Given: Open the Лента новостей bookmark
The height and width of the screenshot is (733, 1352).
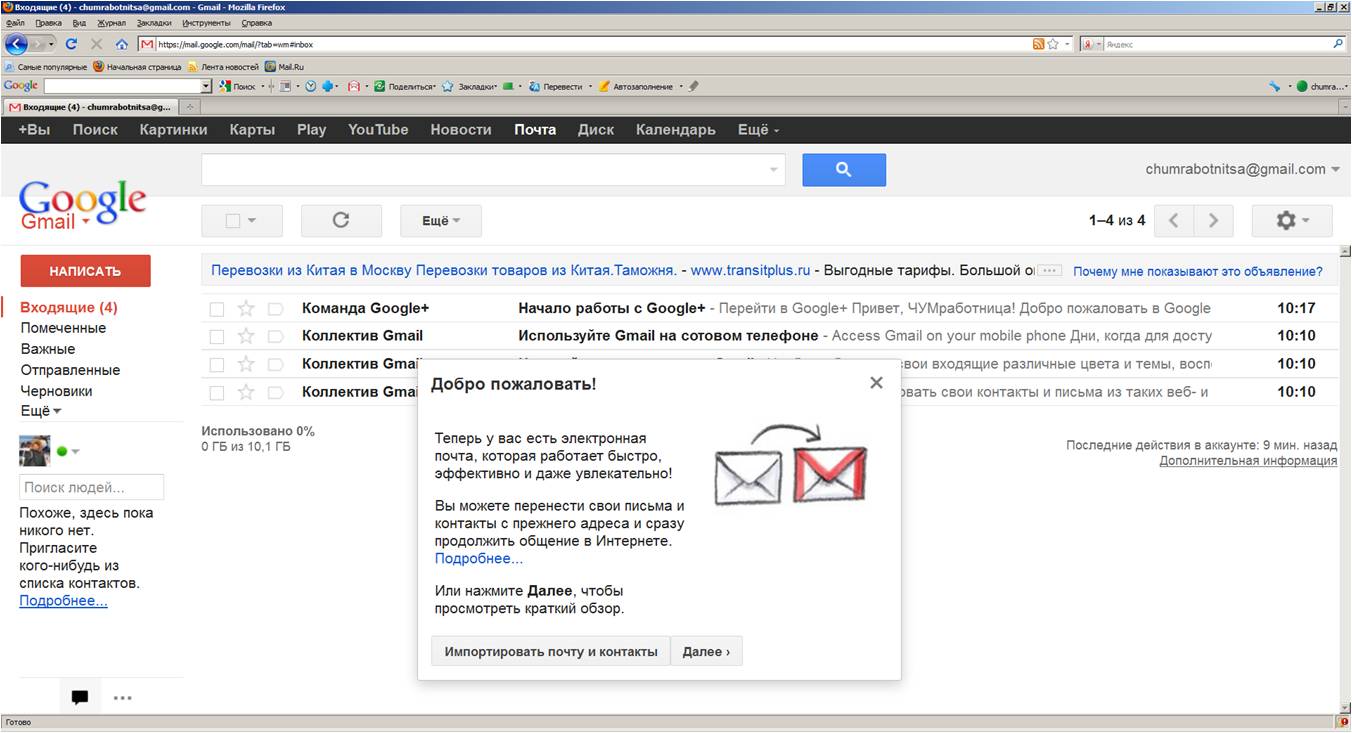Looking at the screenshot, I should [223, 67].
